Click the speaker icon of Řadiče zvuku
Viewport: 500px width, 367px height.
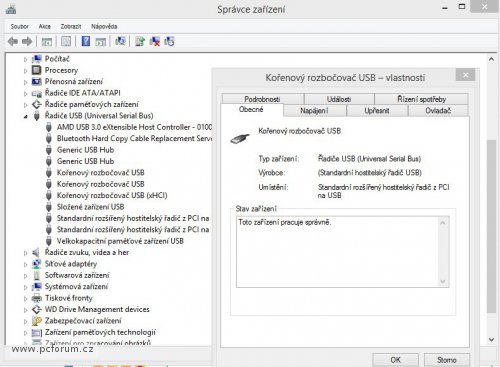(x=36, y=253)
